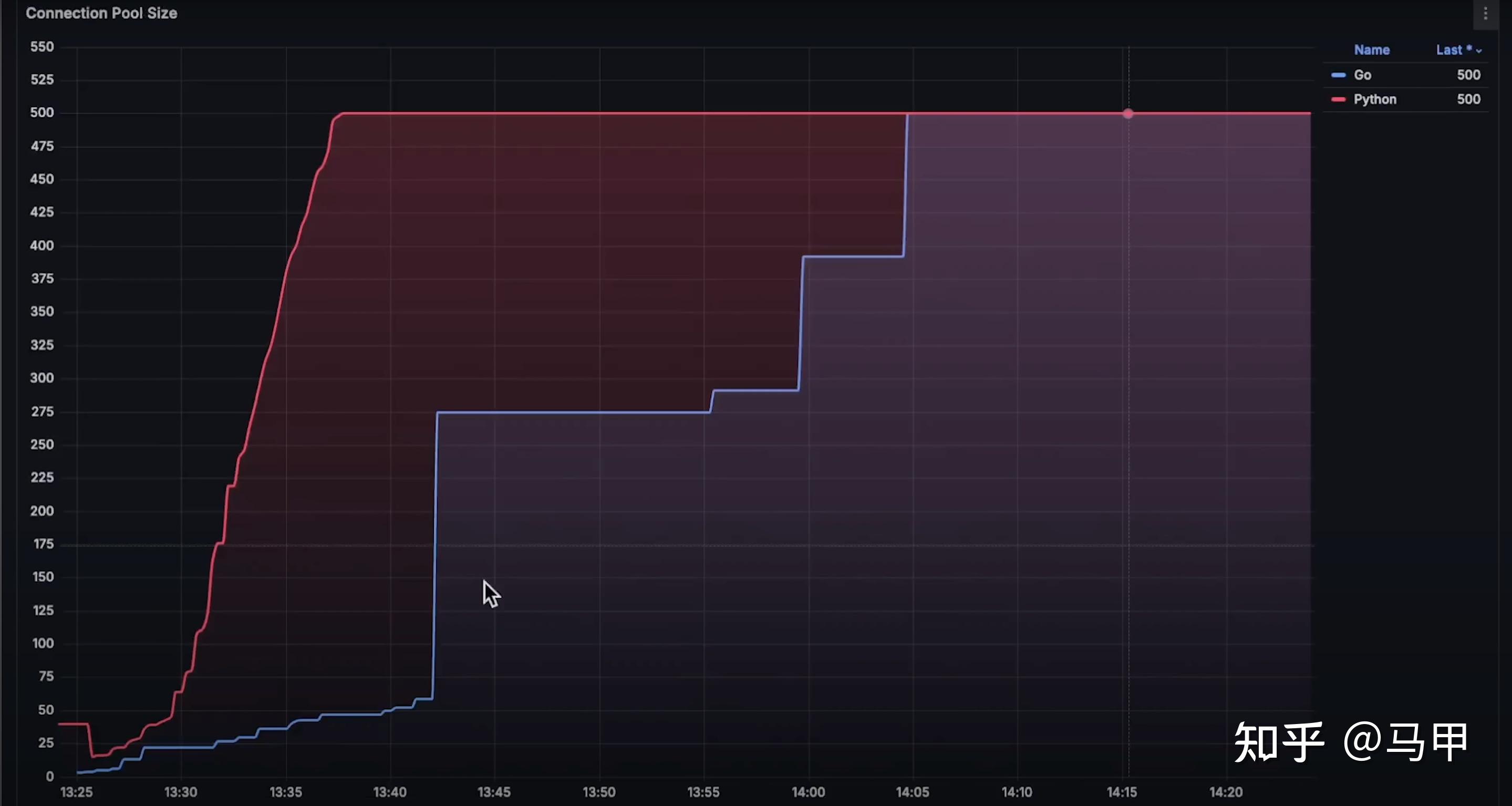Open the Go series blue color swatch
Screen dimensions: 1512x806
tap(1338, 75)
